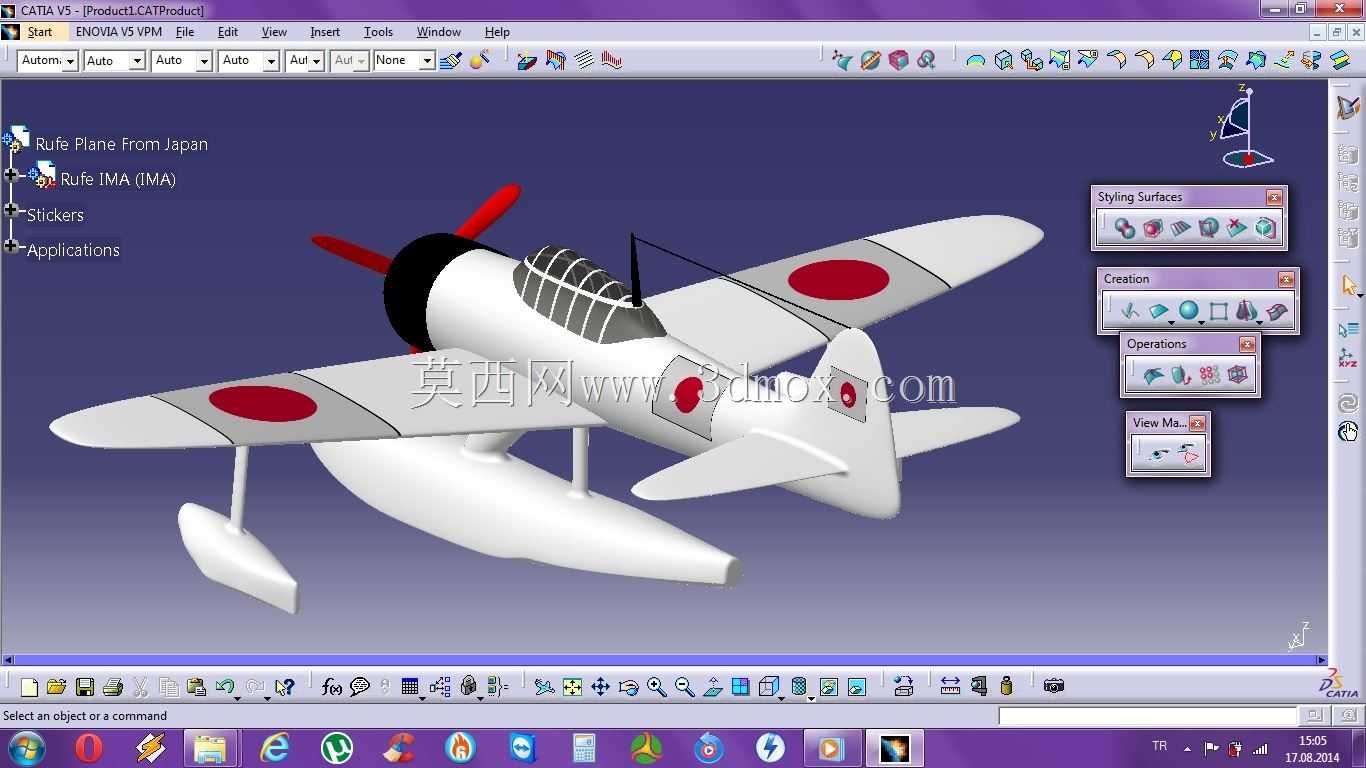Click the red dot pattern icon in Operations
Viewport: 1366px width, 768px height.
click(1210, 376)
